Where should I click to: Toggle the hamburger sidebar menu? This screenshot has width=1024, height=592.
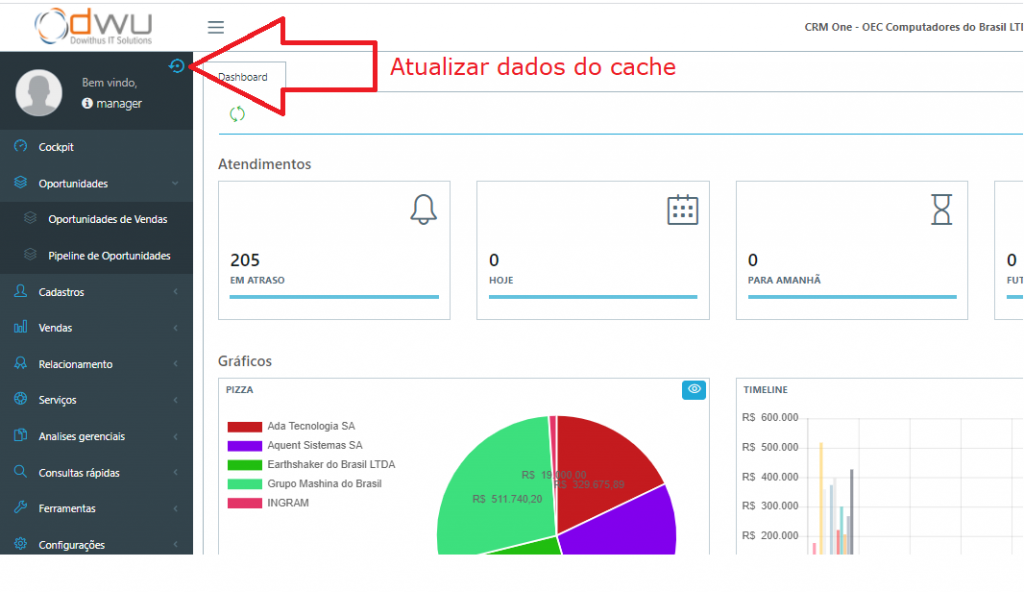pos(216,27)
